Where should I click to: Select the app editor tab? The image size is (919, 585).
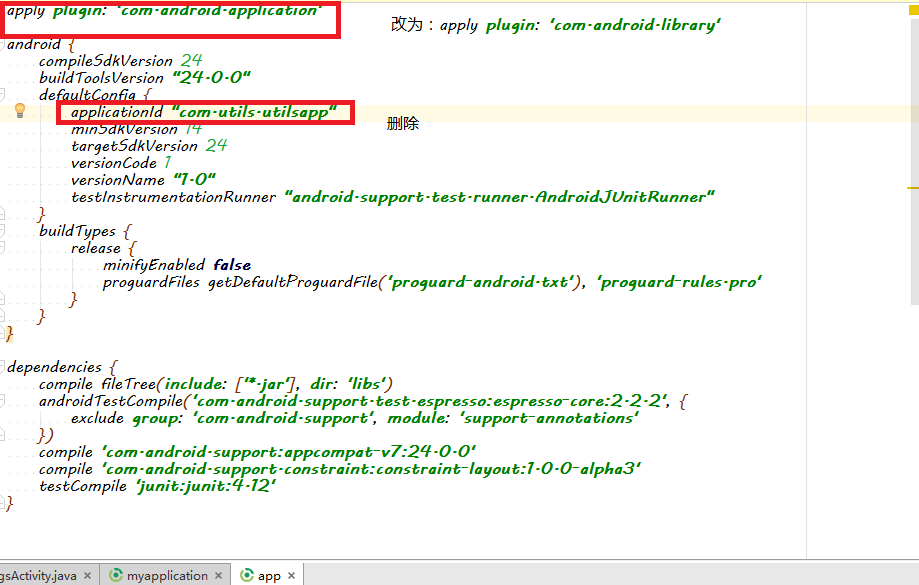tap(267, 575)
